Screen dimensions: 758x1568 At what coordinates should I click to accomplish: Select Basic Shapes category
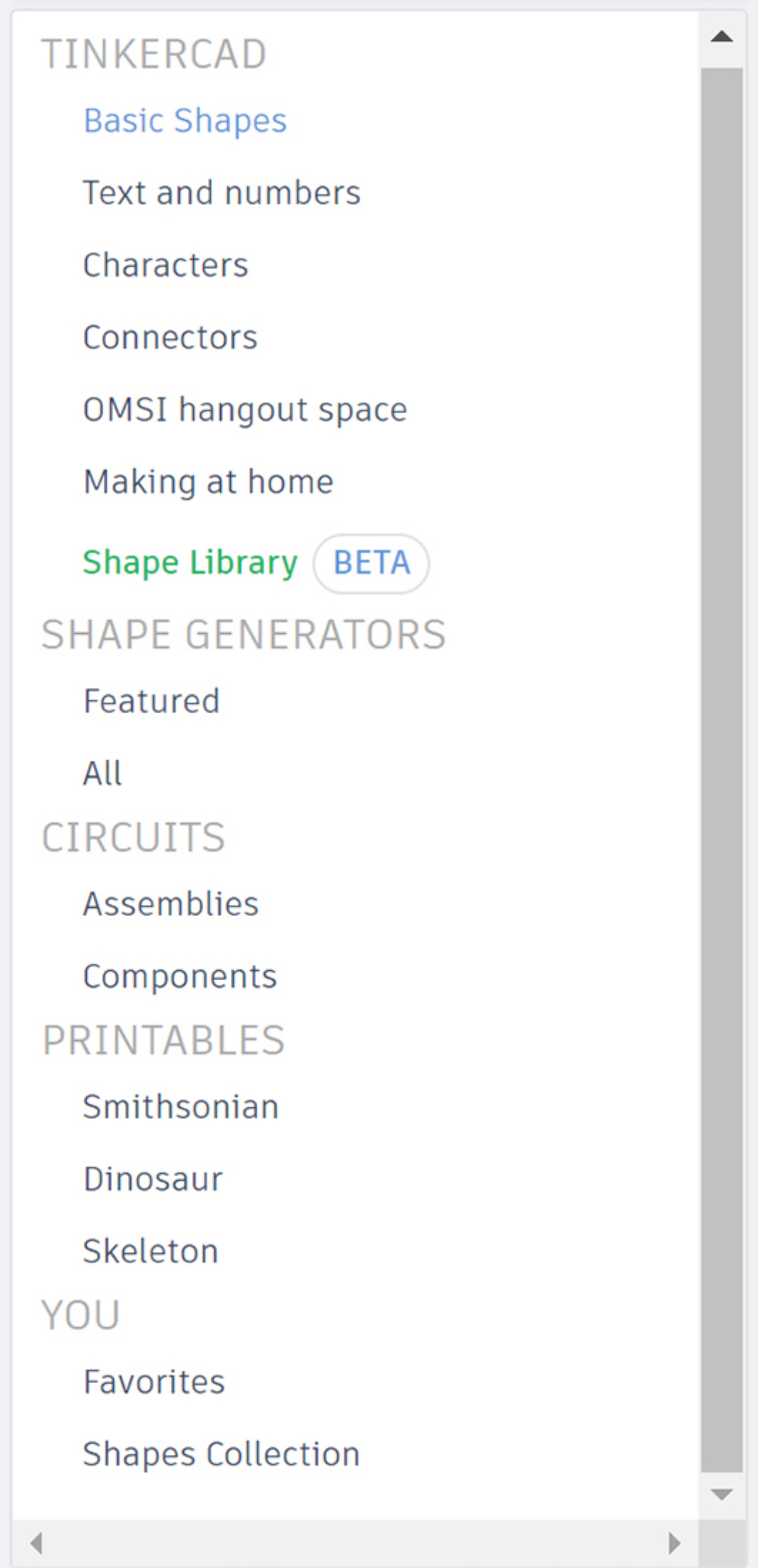click(x=185, y=120)
